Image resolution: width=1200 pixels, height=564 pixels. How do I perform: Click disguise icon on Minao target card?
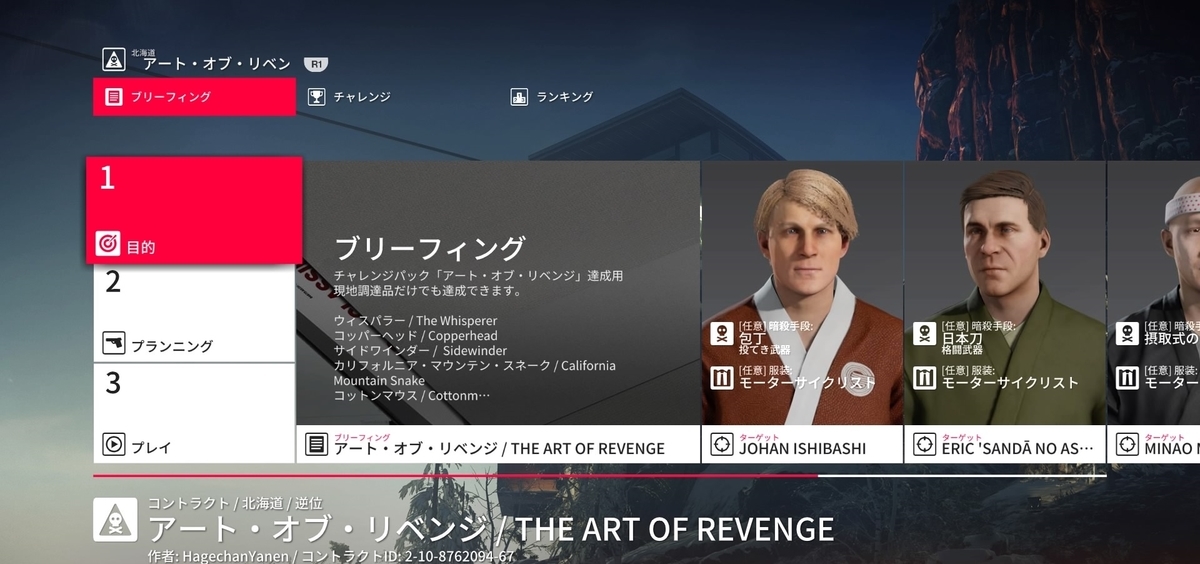pyautogui.click(x=1127, y=377)
